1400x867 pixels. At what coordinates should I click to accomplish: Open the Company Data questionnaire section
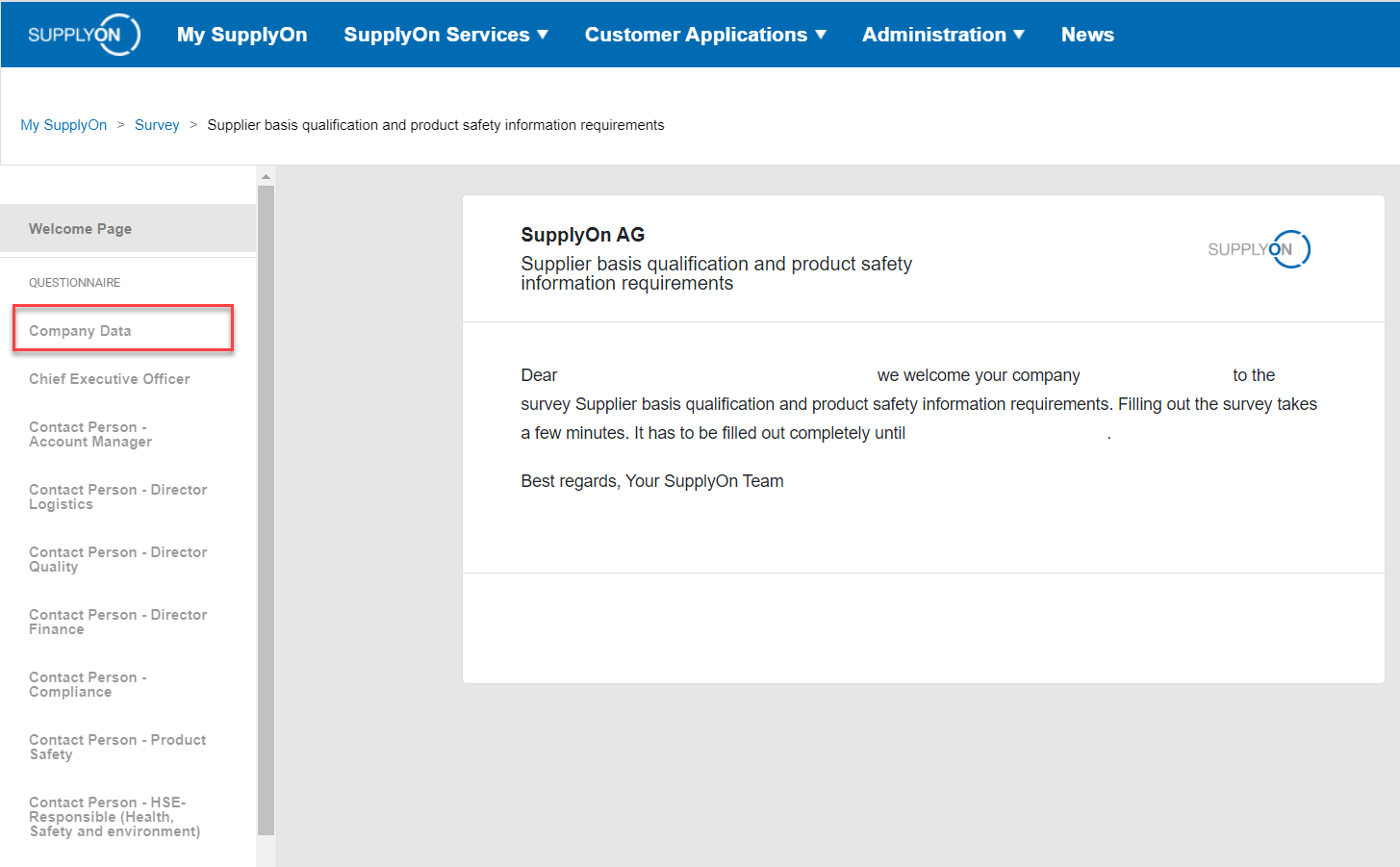click(x=123, y=330)
